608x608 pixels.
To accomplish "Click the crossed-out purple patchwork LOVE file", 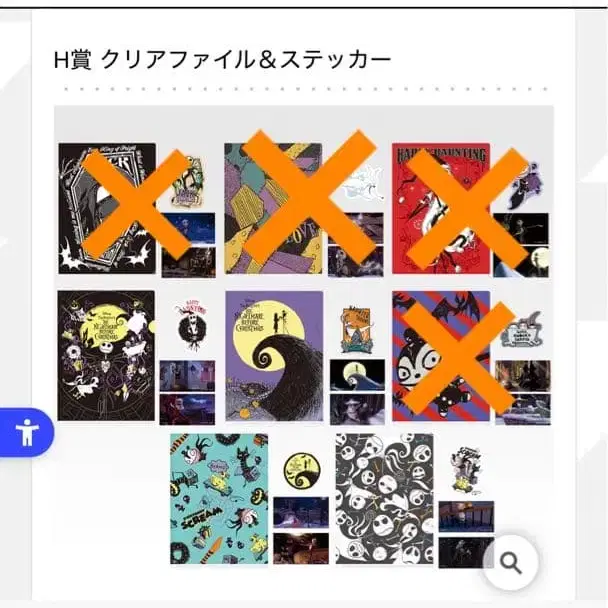I will (273, 209).
